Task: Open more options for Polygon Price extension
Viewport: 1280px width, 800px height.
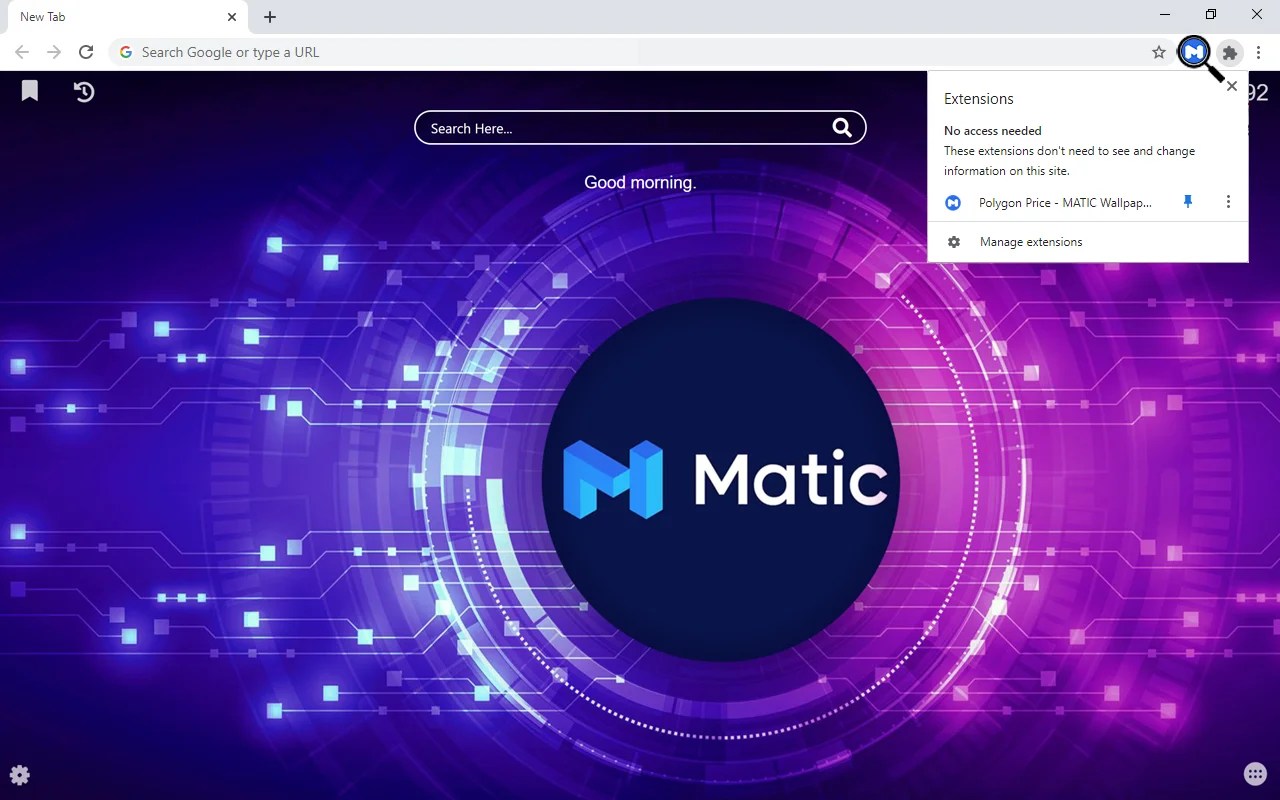Action: (x=1228, y=202)
